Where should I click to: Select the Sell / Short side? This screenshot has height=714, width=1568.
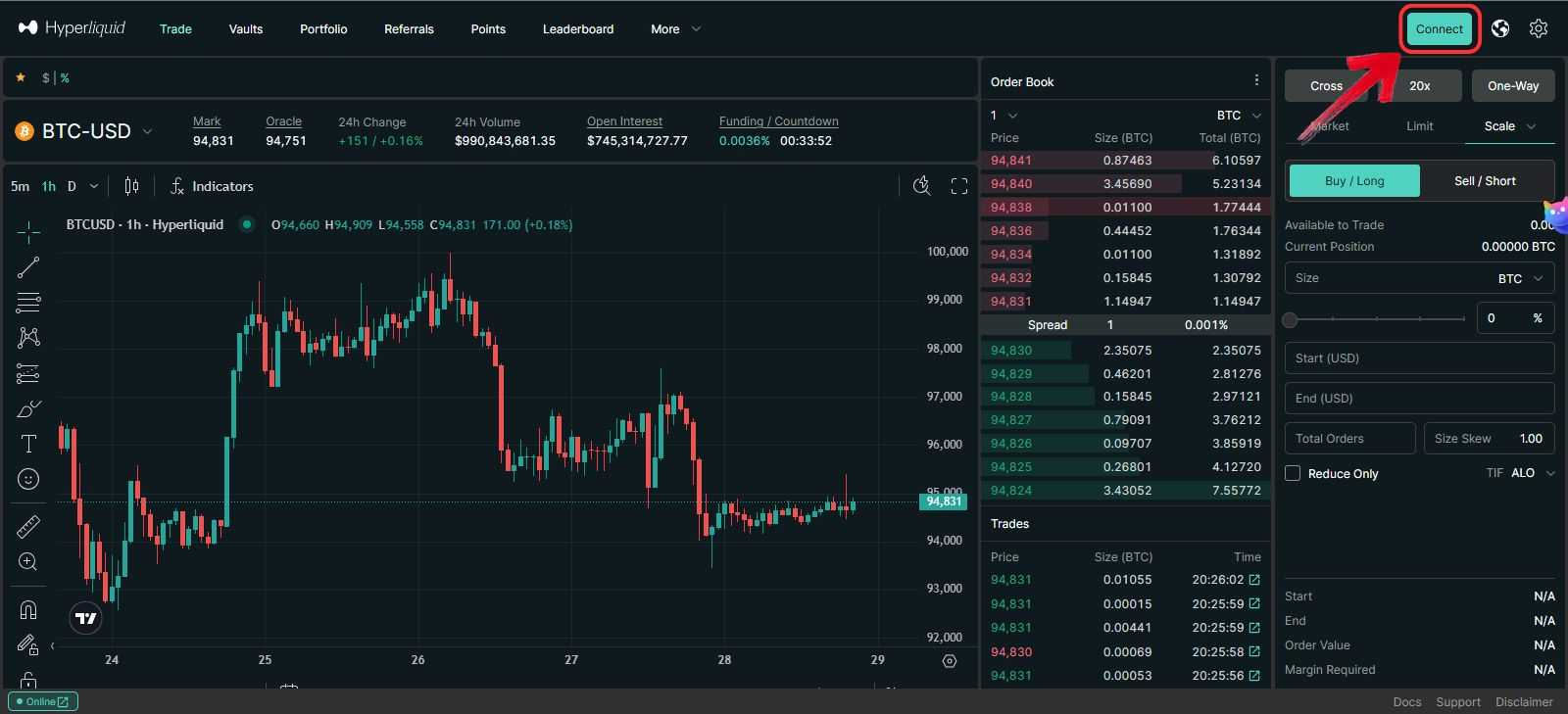(1485, 181)
